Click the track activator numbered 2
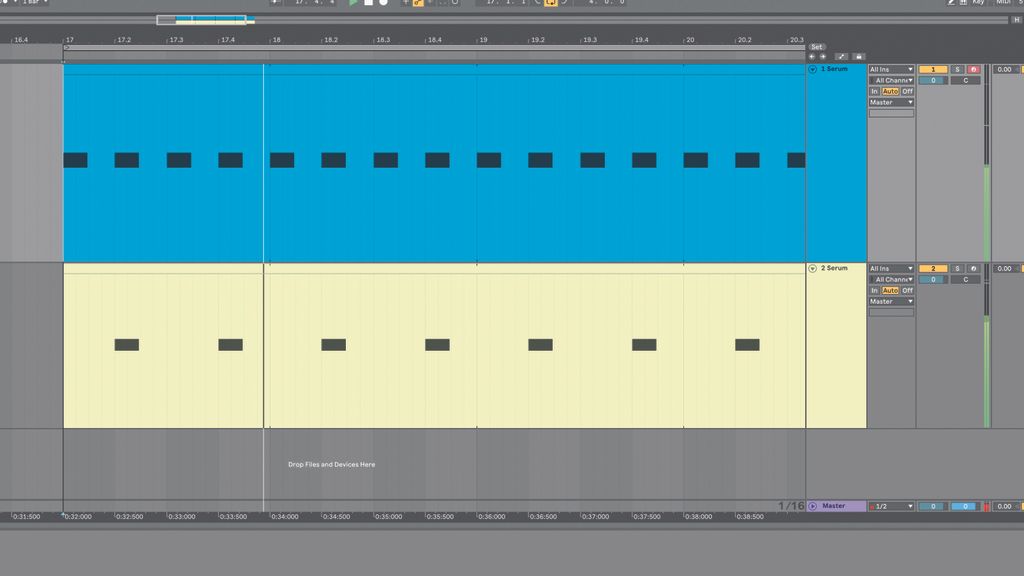 click(x=933, y=268)
